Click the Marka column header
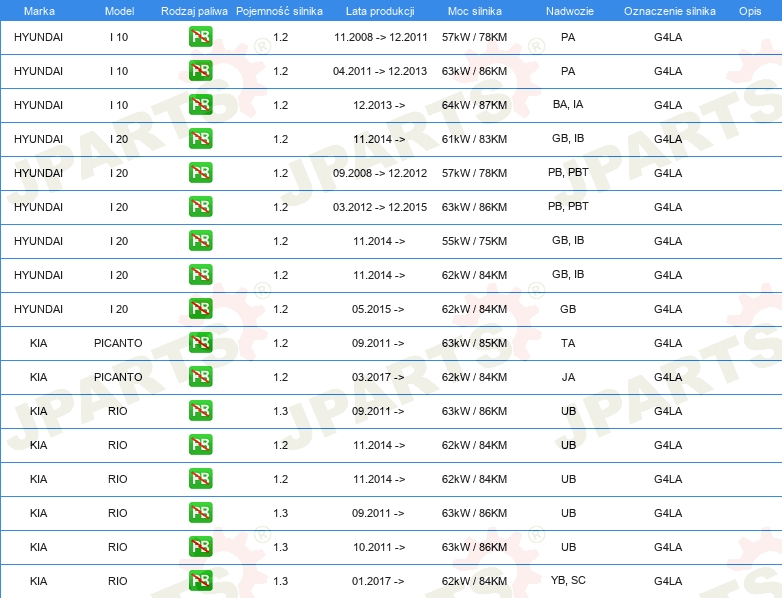Screen dimensions: 782x598 click(x=39, y=11)
